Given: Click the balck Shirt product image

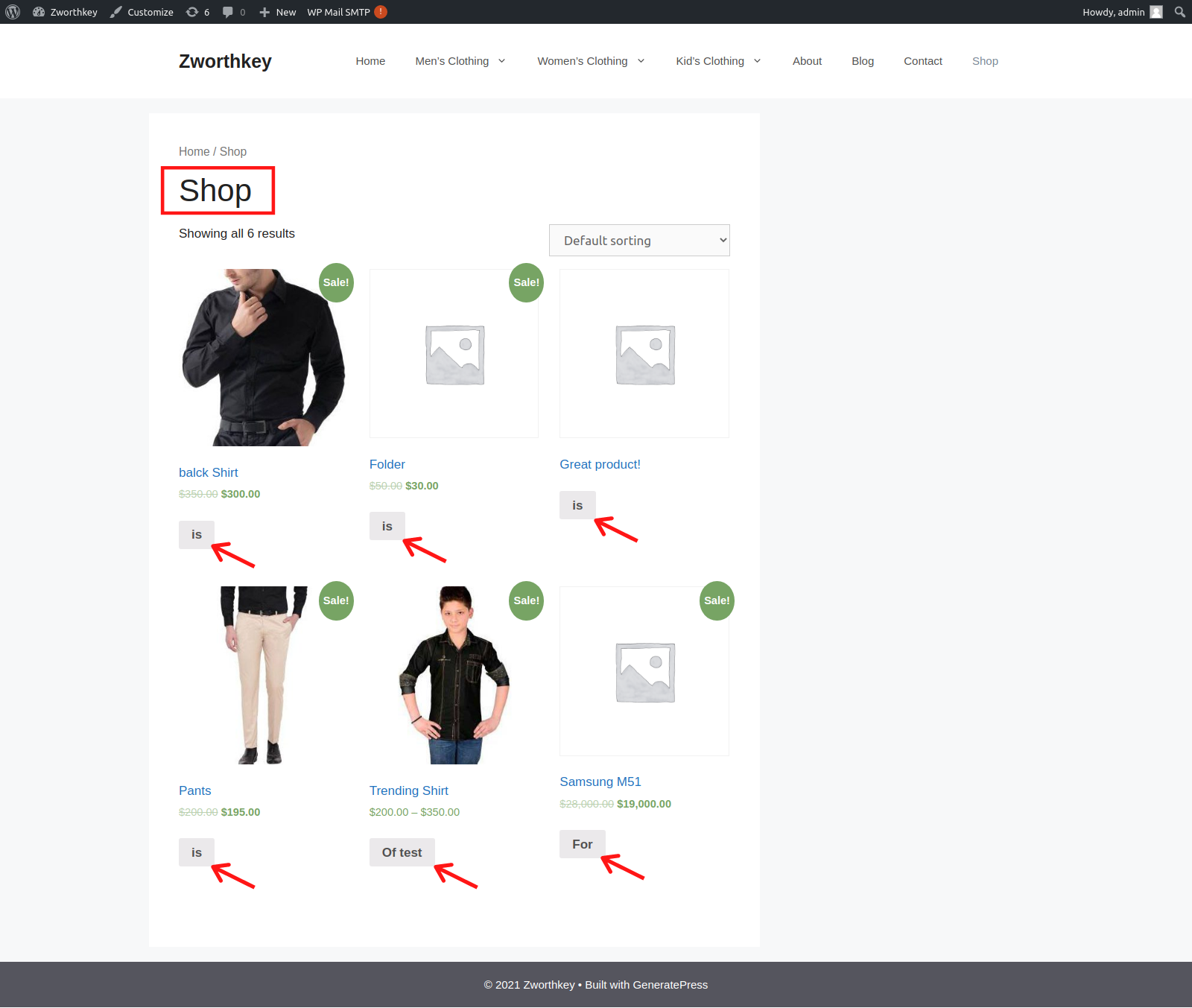Looking at the screenshot, I should [264, 358].
